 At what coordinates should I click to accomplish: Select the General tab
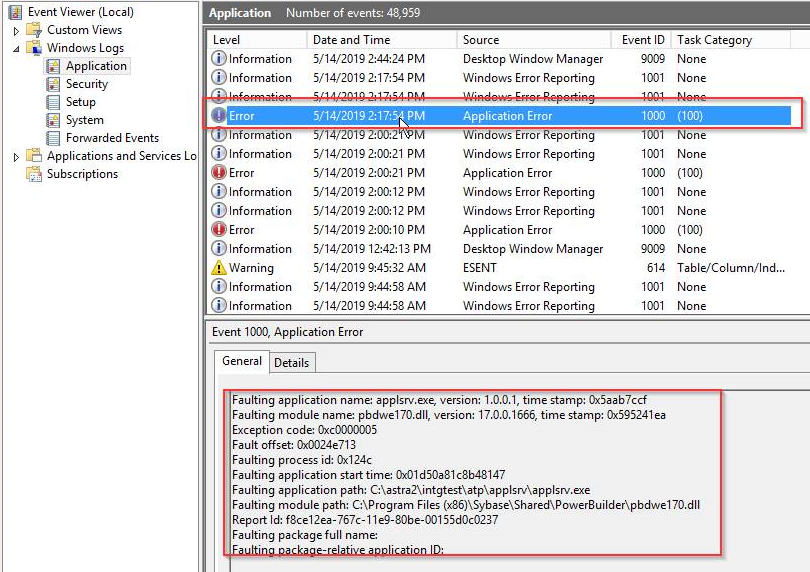(x=241, y=361)
